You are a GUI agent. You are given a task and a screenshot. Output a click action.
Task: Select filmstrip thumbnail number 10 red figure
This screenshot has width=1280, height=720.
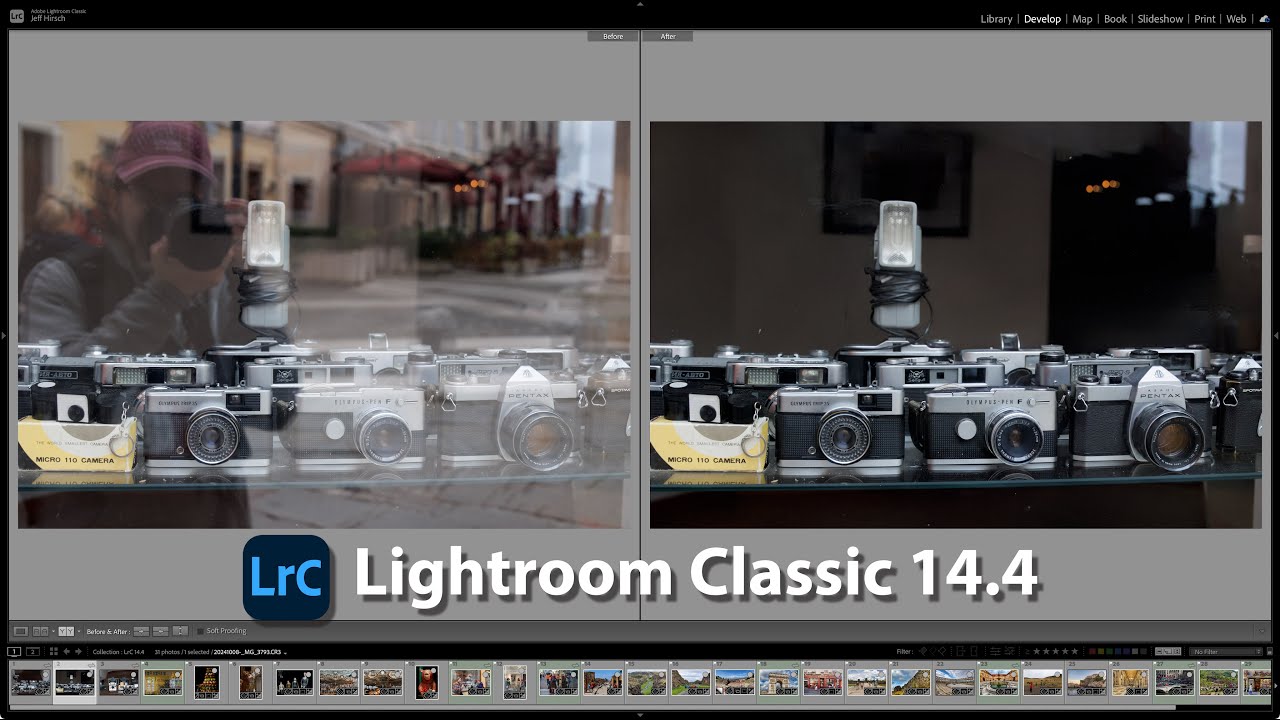tap(427, 682)
